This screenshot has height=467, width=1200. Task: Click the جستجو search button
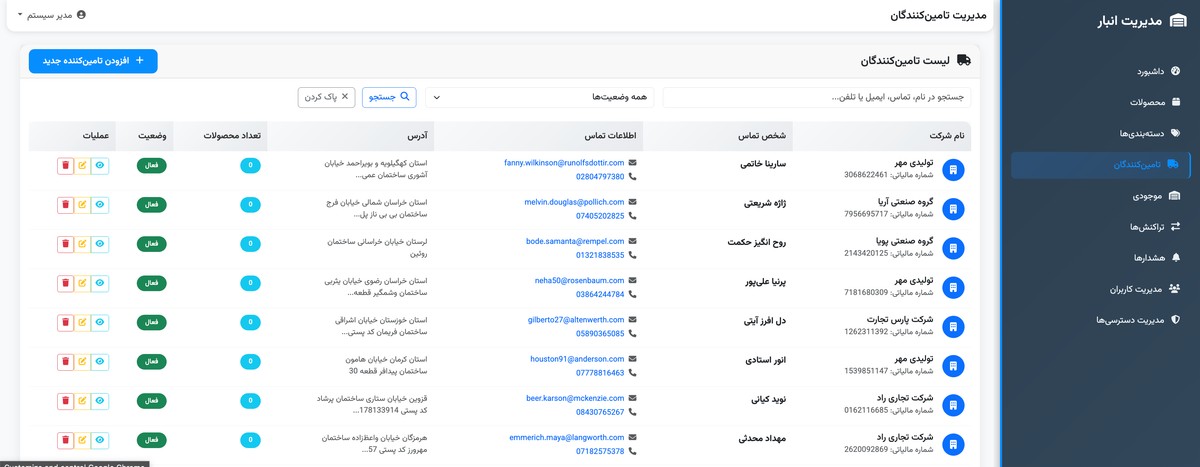390,97
